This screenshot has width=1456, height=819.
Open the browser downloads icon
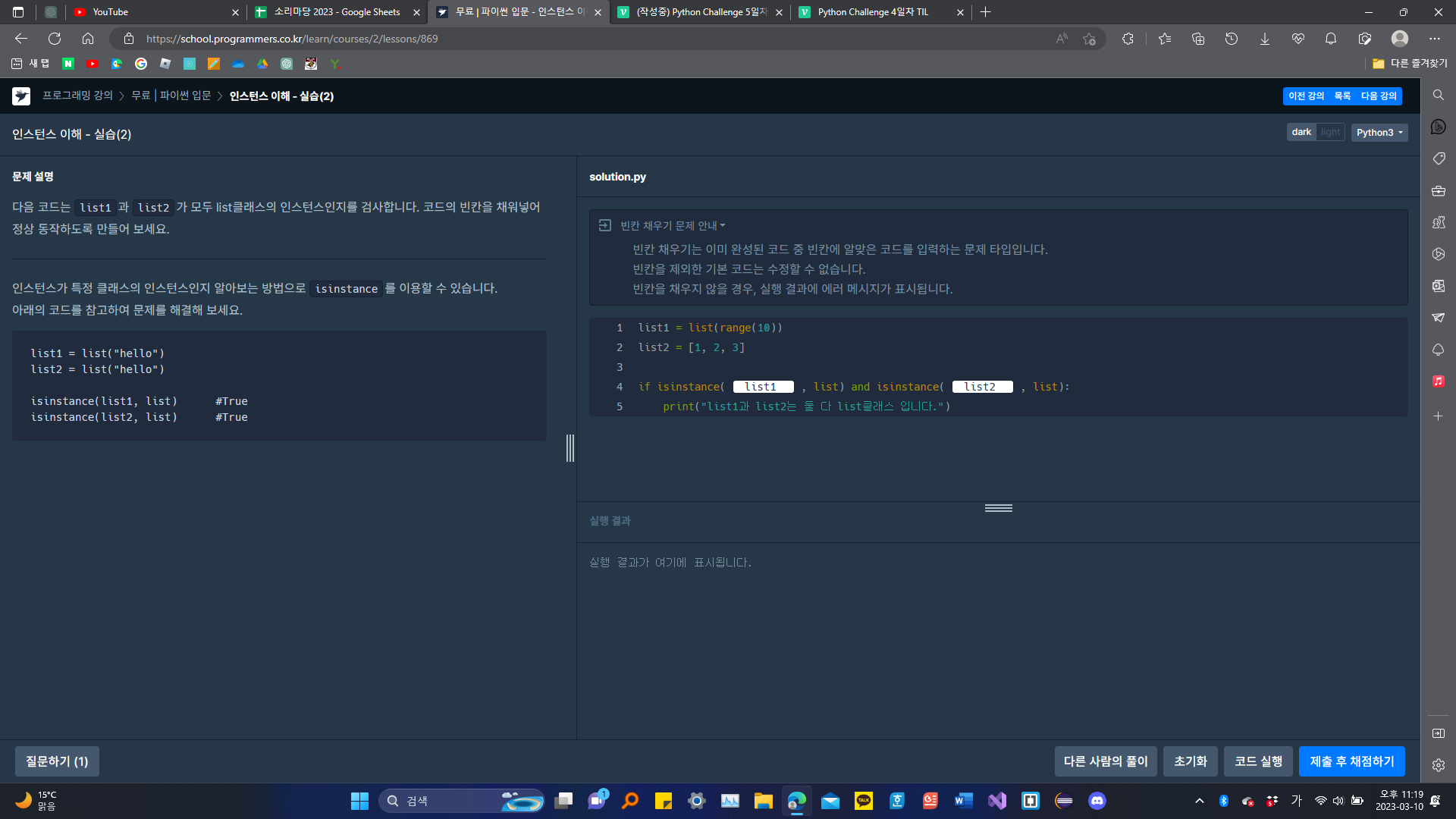pos(1264,39)
